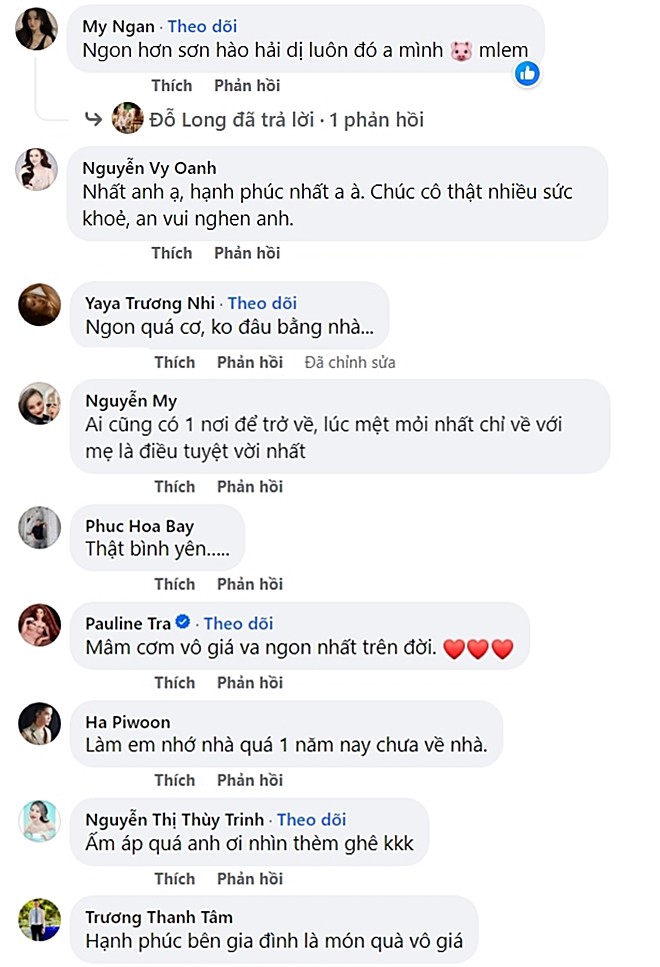Open My Ngan's profile avatar
The width and height of the screenshot is (660, 967).
tap(36, 28)
